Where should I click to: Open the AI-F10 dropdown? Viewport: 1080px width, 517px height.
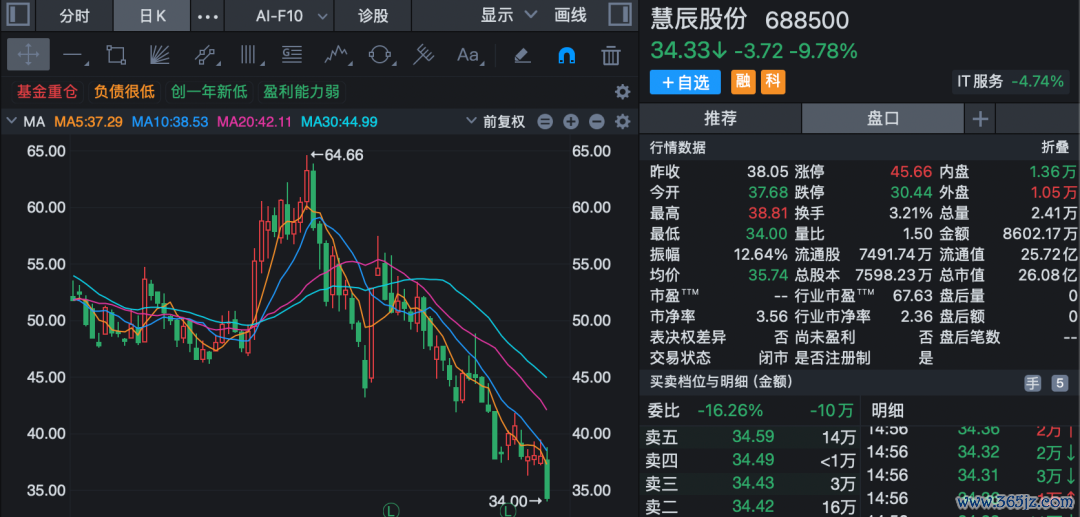(x=291, y=15)
